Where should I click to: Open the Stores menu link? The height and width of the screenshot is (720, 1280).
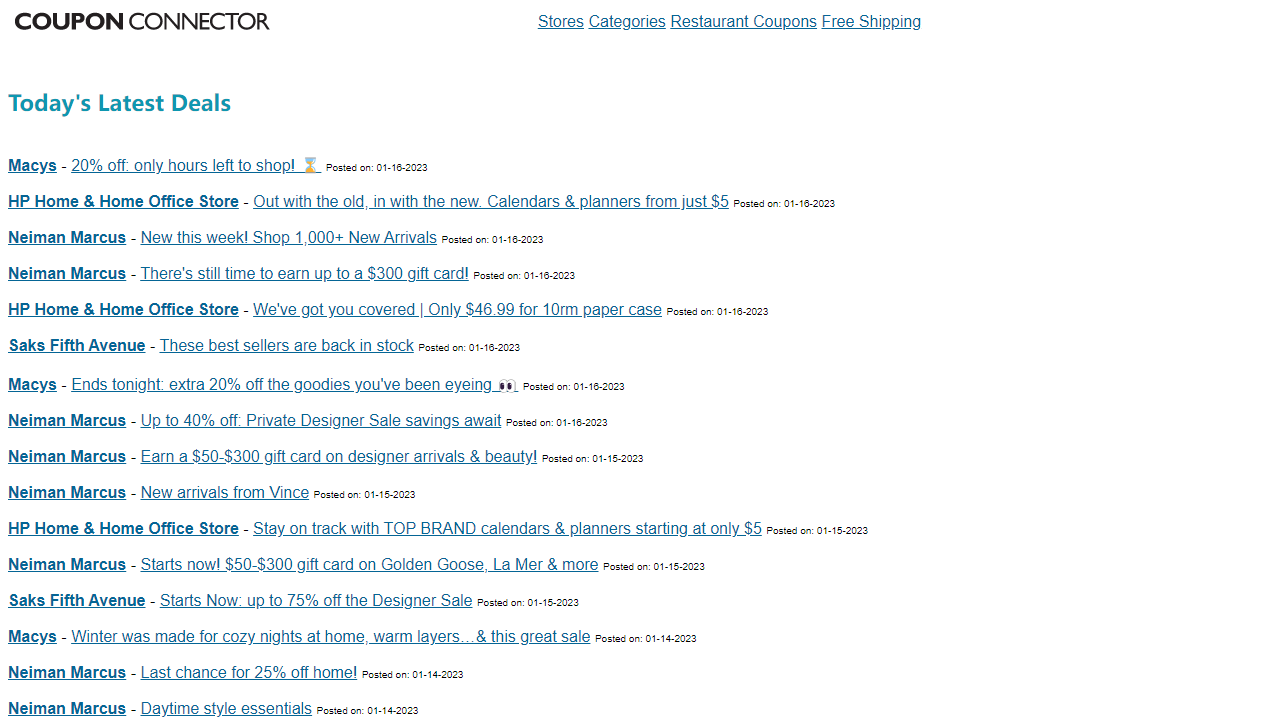point(560,21)
